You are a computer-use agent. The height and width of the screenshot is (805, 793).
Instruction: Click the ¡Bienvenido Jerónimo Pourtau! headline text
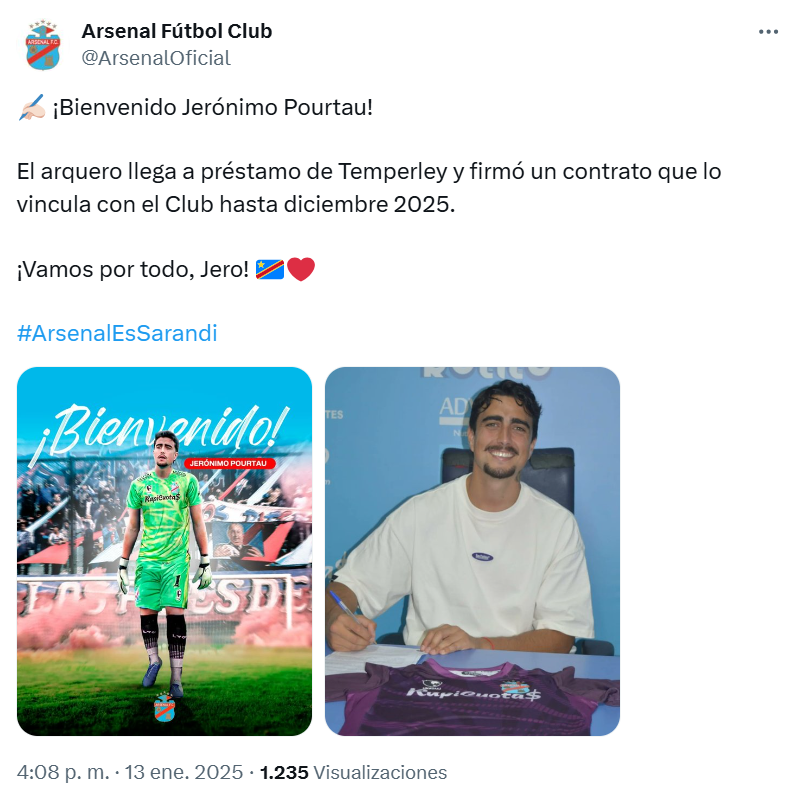(212, 108)
